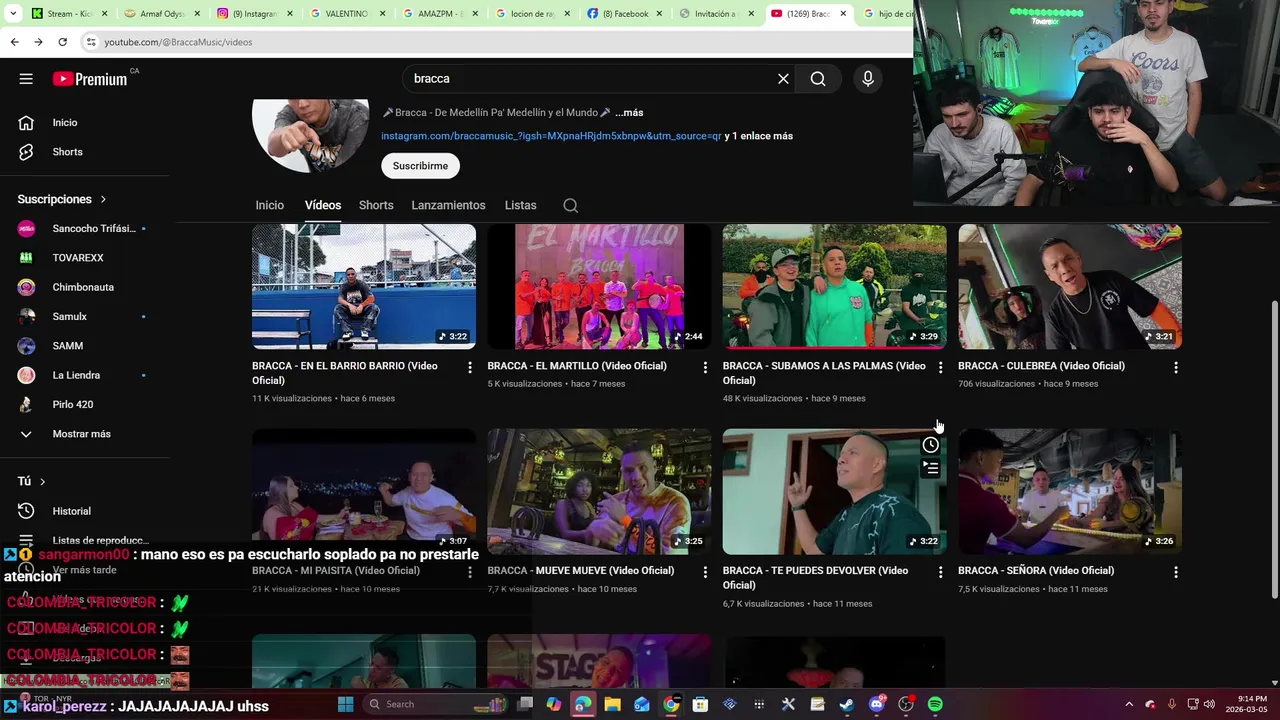Open options menu for SEÑORA video
The width and height of the screenshot is (1280, 720).
point(1175,572)
